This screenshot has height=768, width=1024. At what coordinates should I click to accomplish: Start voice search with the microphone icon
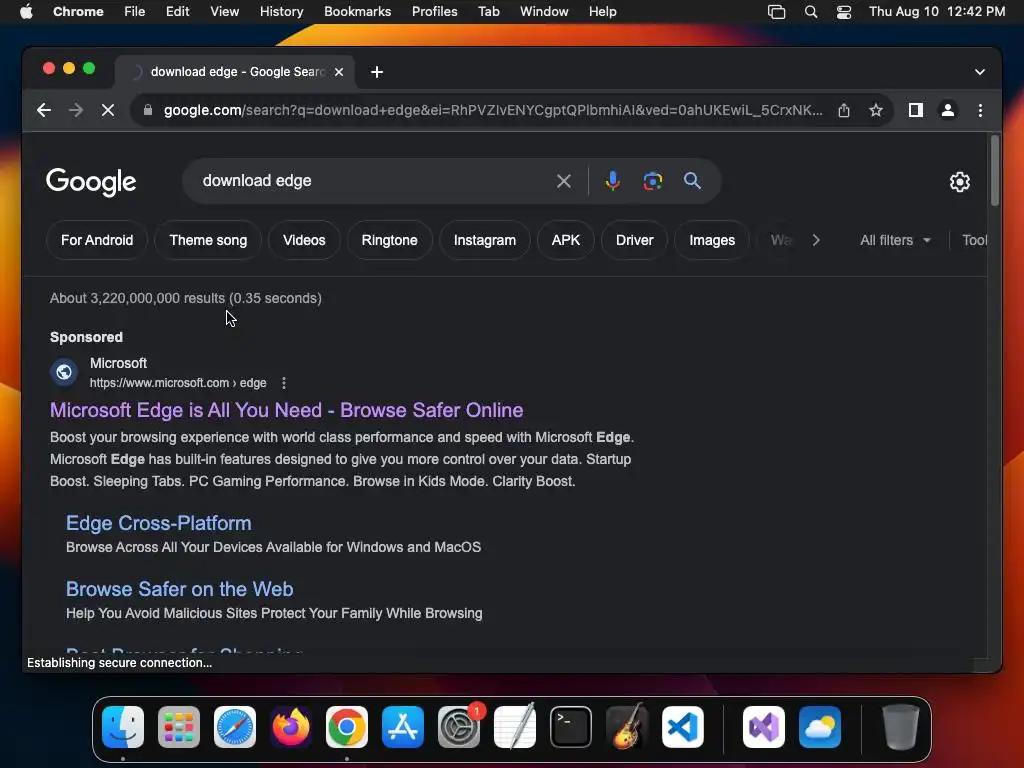coord(613,181)
